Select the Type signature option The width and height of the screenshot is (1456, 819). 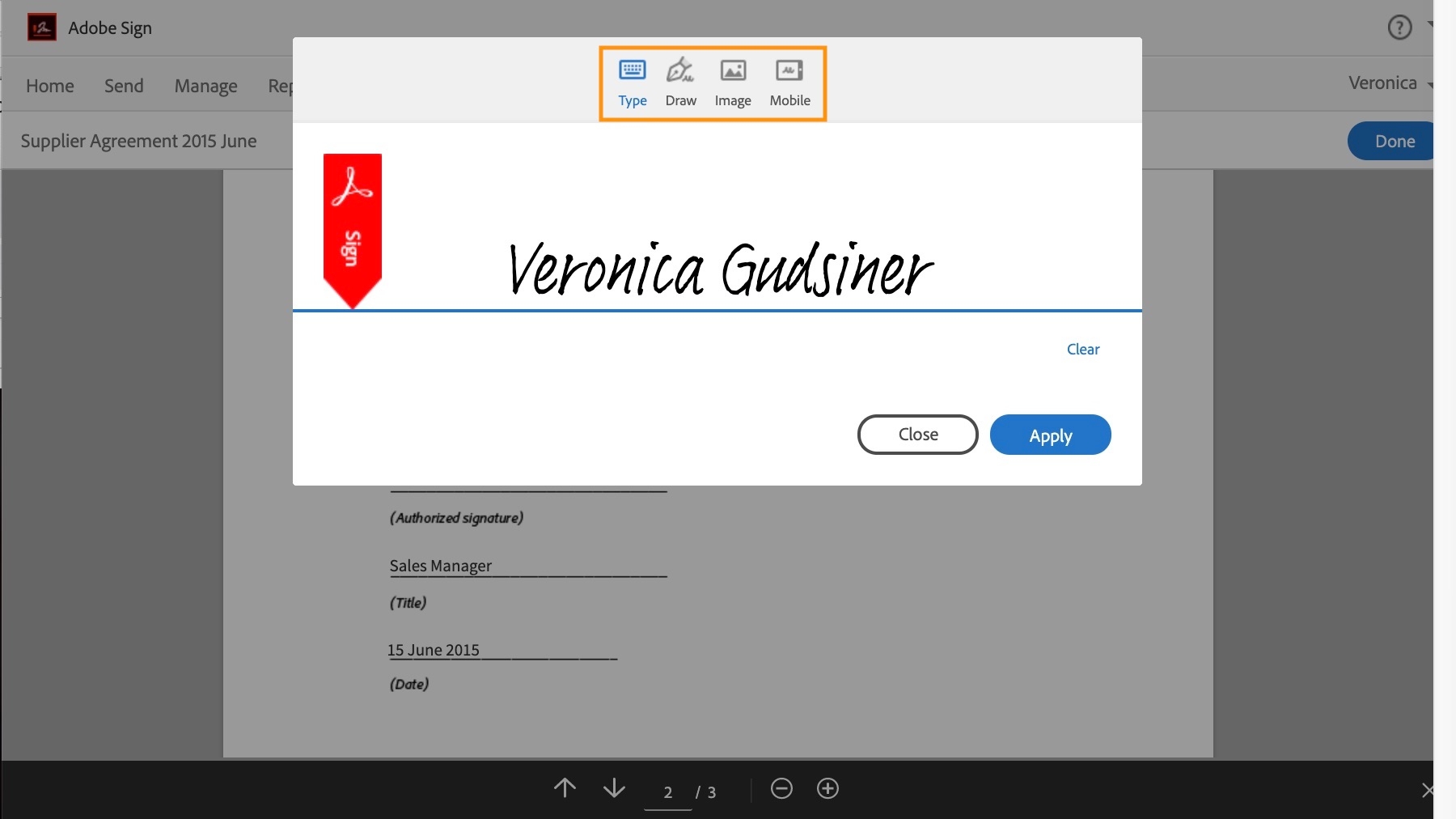point(633,81)
